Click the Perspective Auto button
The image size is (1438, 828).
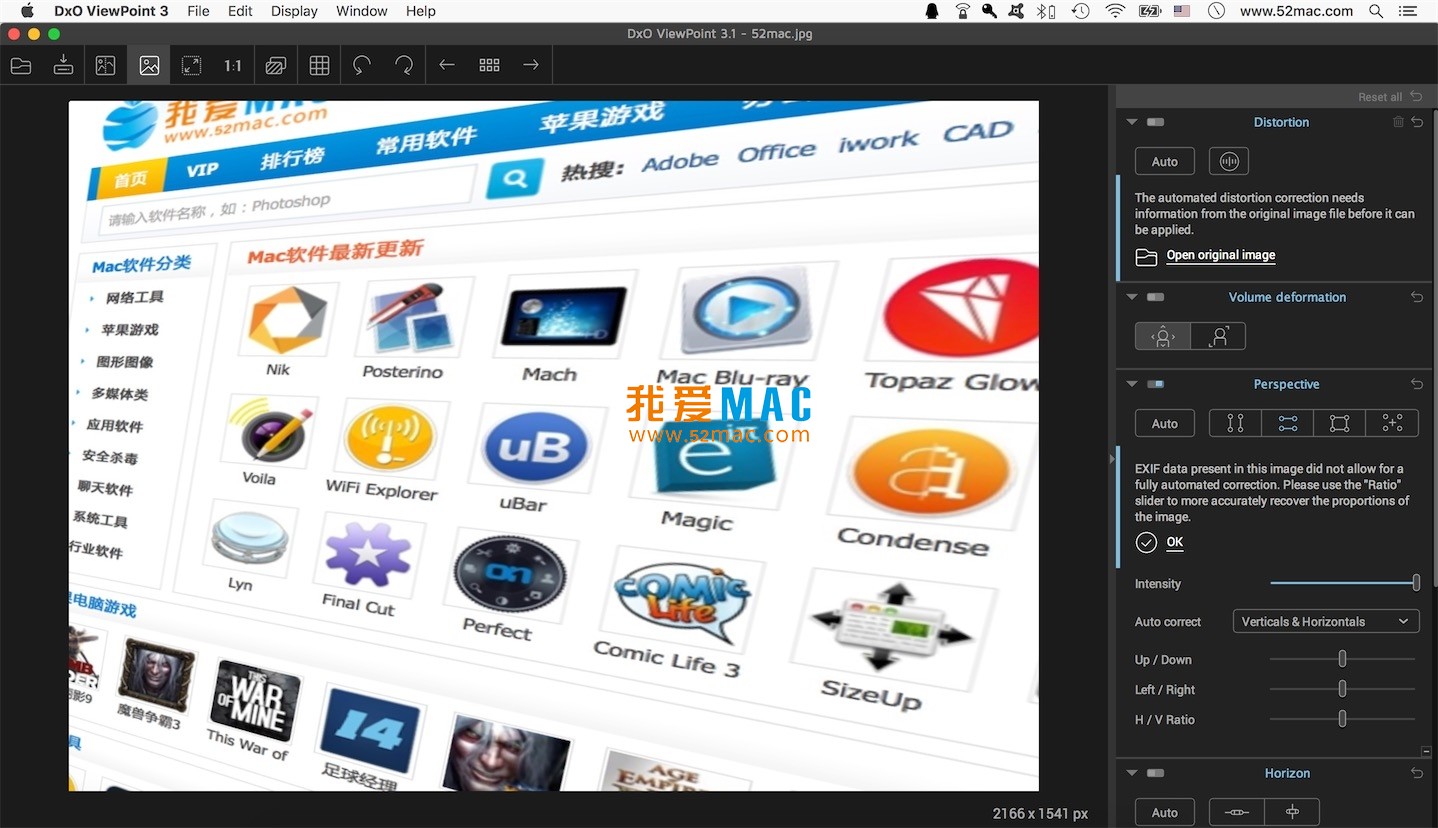click(x=1165, y=424)
